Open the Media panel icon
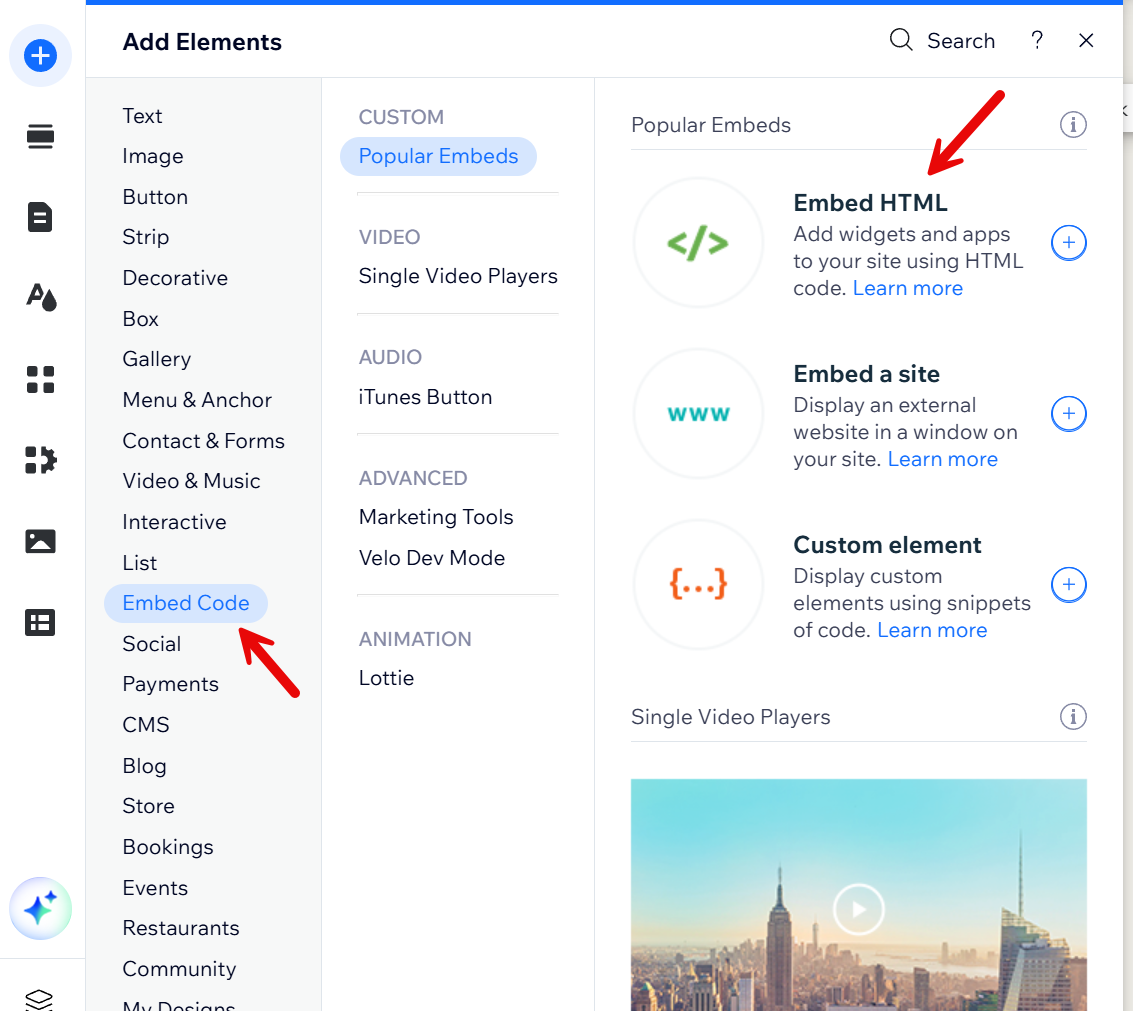Image resolution: width=1133 pixels, height=1011 pixels. [x=40, y=540]
